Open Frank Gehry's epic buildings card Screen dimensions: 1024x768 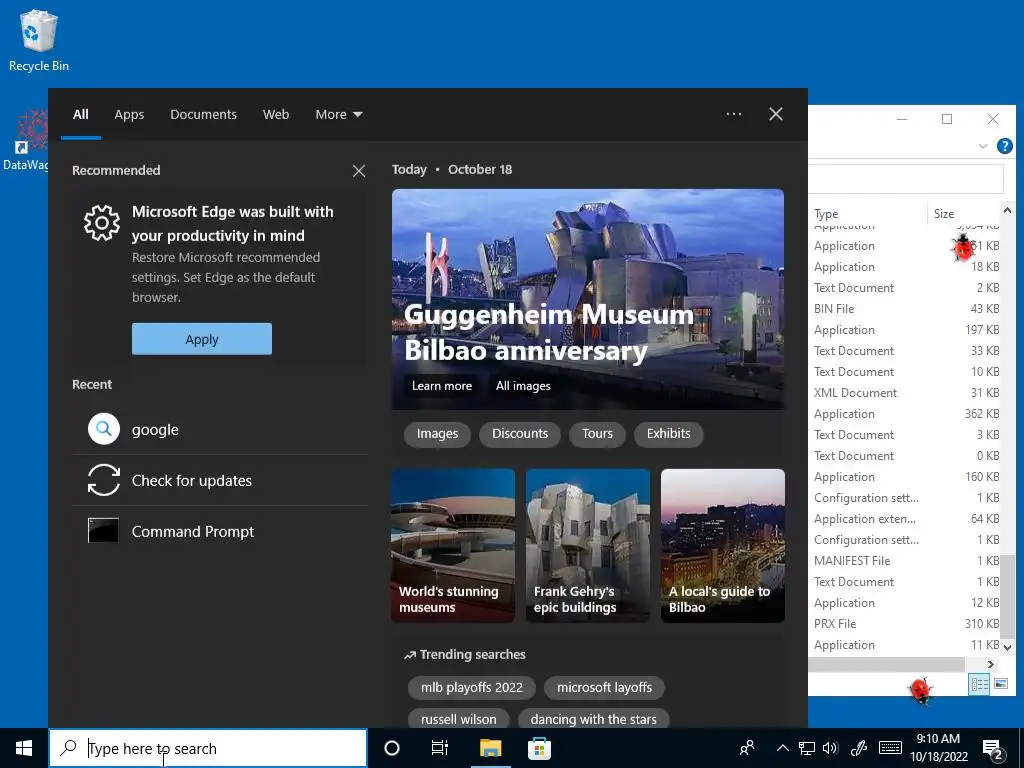(588, 545)
